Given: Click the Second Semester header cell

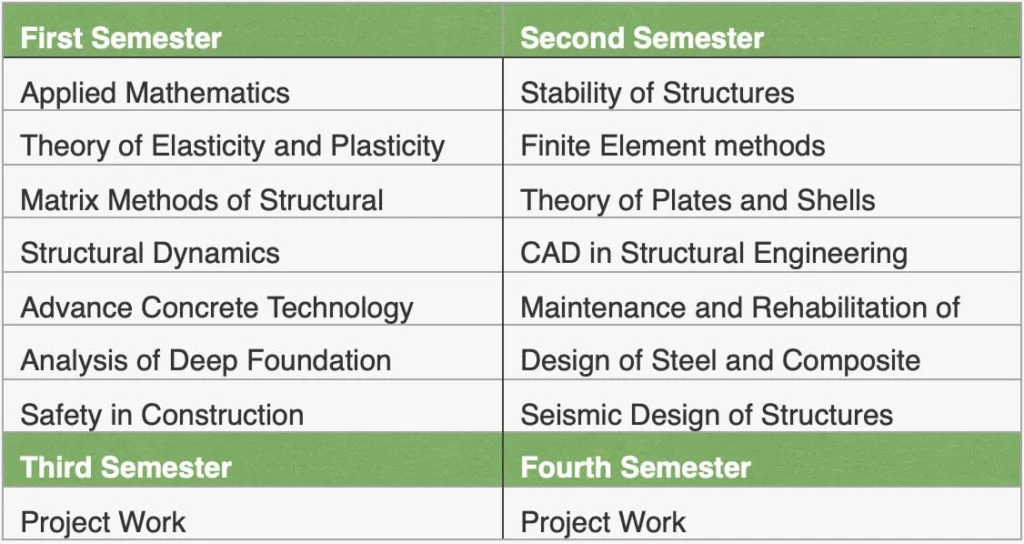Looking at the screenshot, I should [x=642, y=39].
